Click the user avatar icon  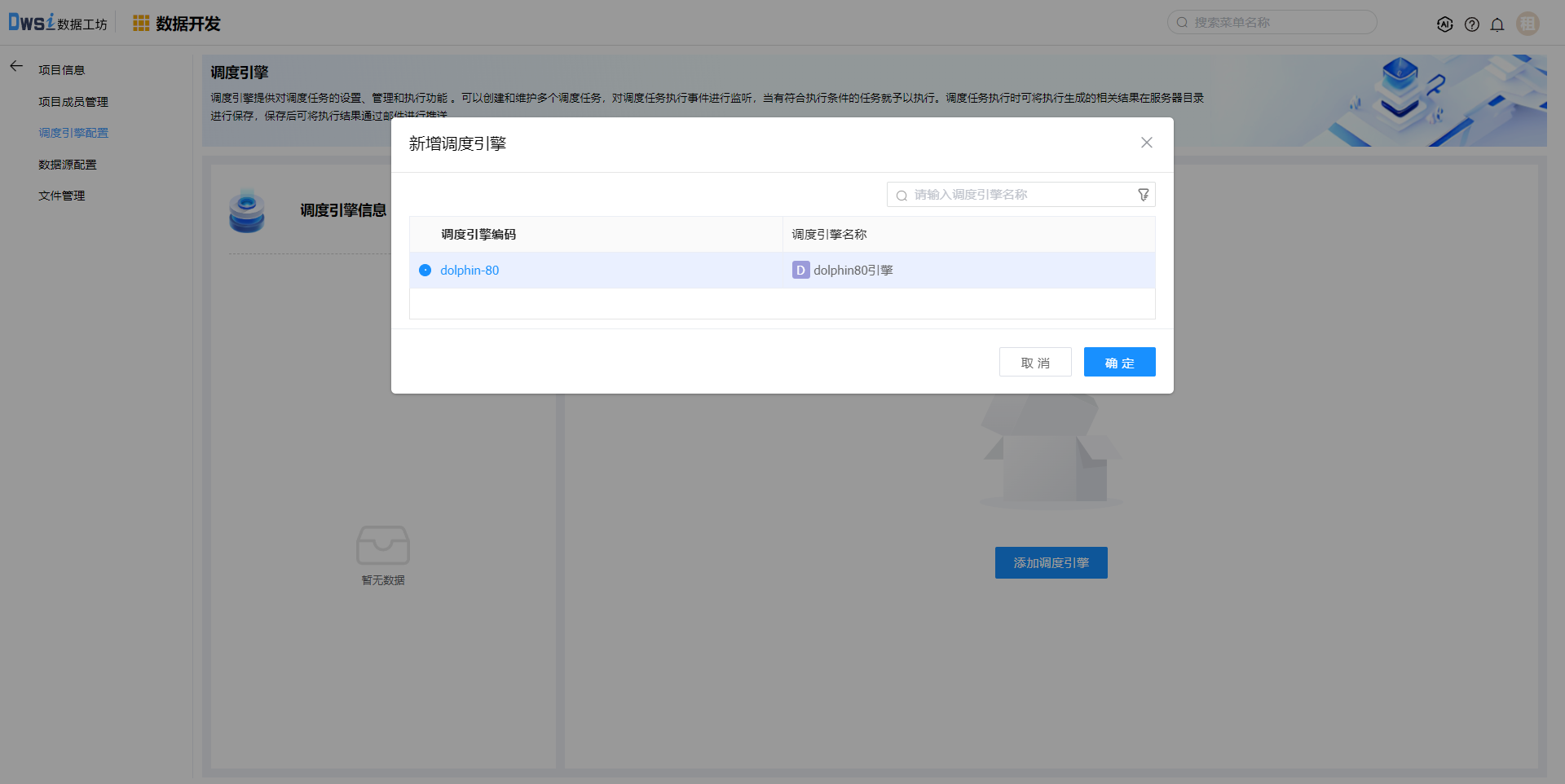(x=1528, y=24)
